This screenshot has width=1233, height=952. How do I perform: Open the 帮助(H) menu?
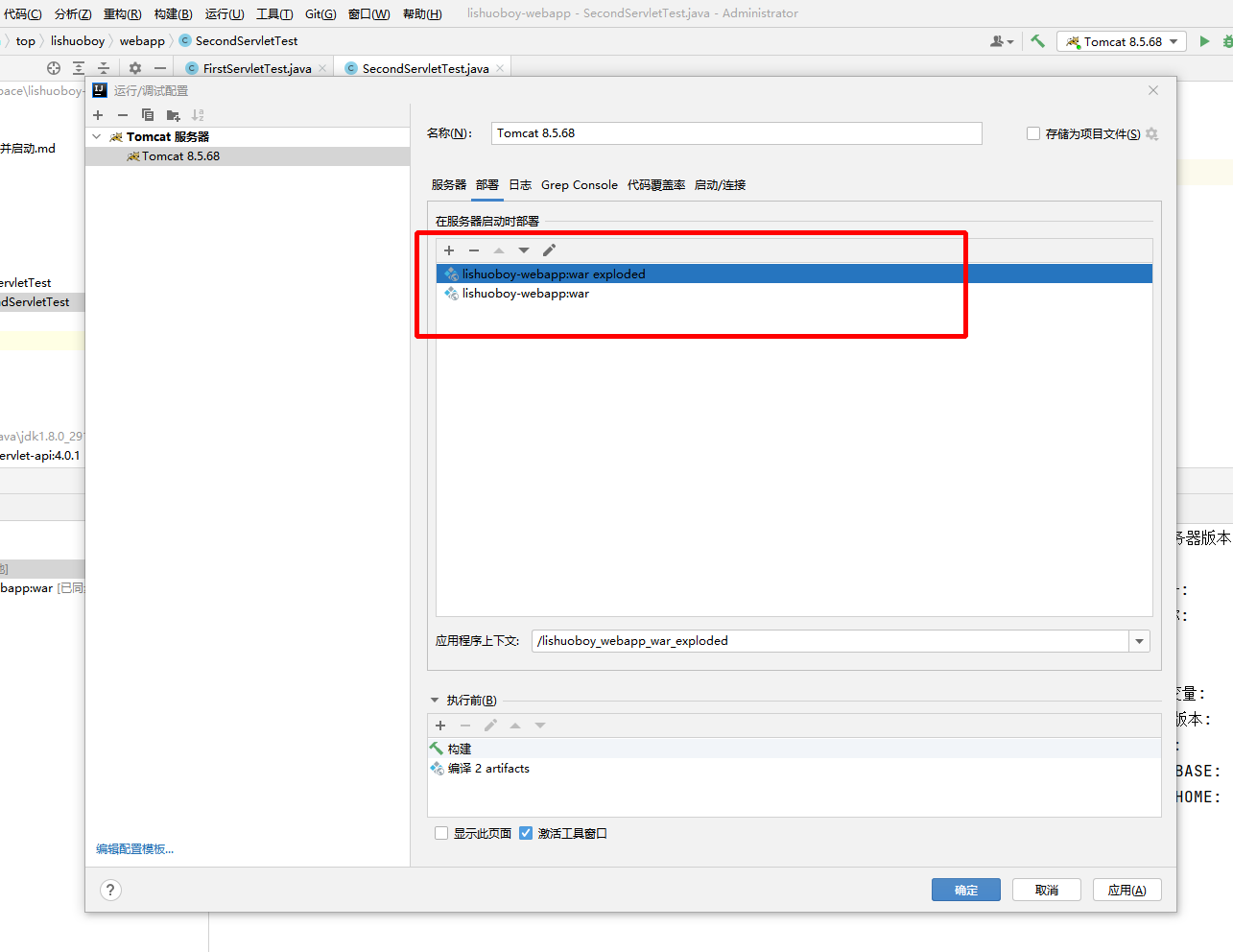(x=422, y=13)
